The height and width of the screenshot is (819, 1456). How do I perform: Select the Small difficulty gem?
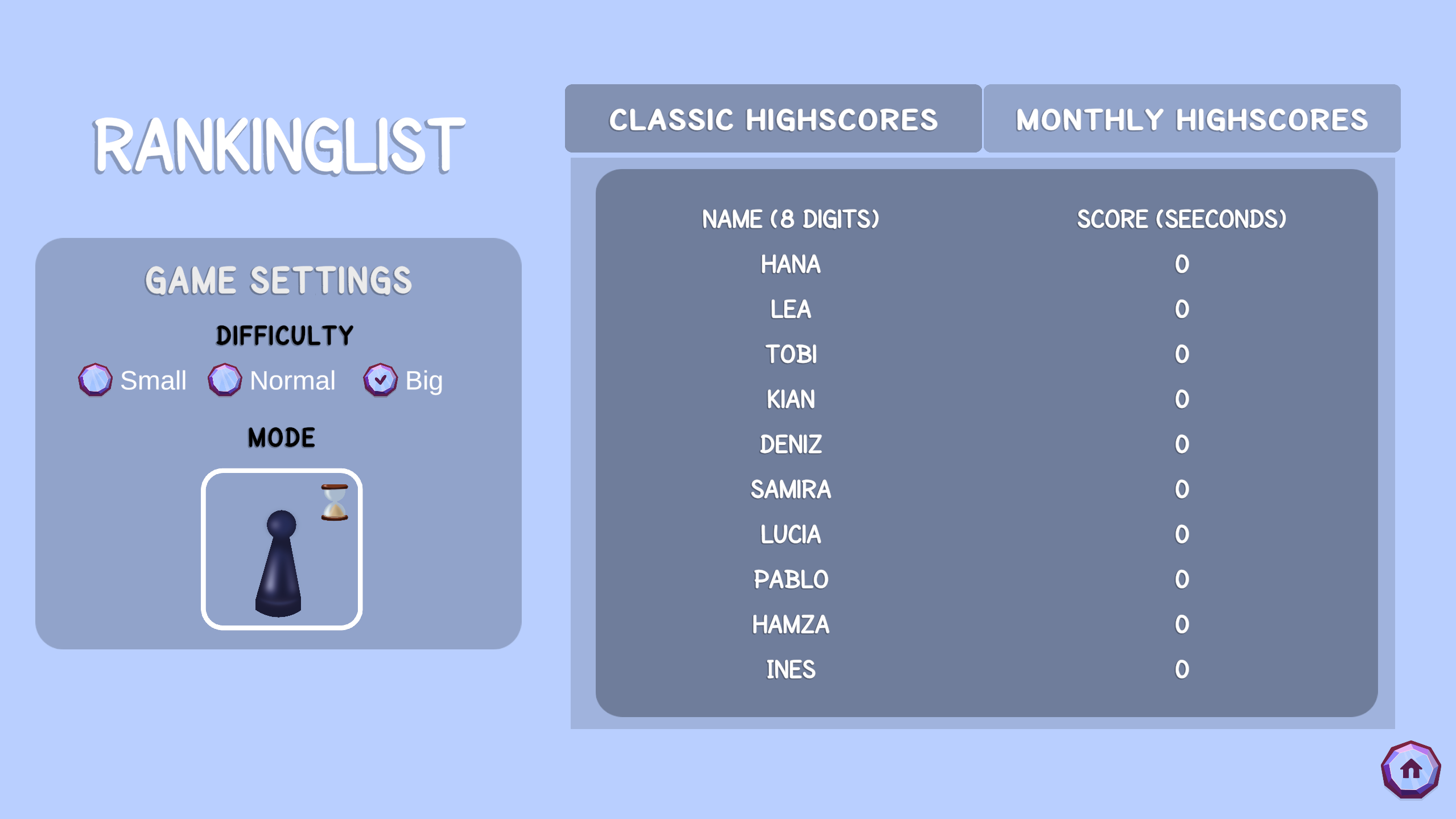tap(95, 380)
